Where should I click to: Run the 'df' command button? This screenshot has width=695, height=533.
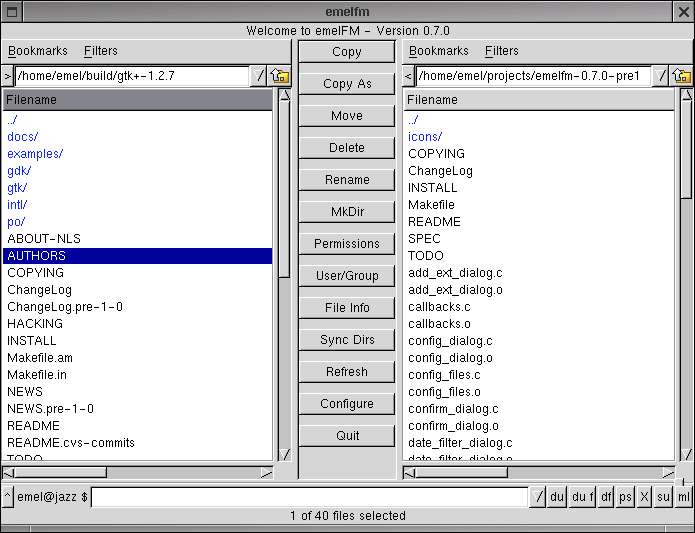click(606, 497)
